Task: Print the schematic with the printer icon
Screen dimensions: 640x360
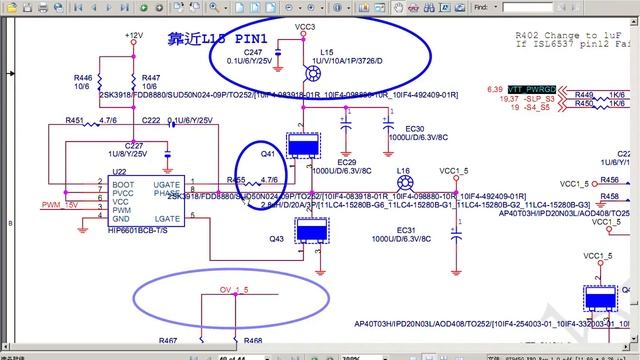Action: point(43,7)
